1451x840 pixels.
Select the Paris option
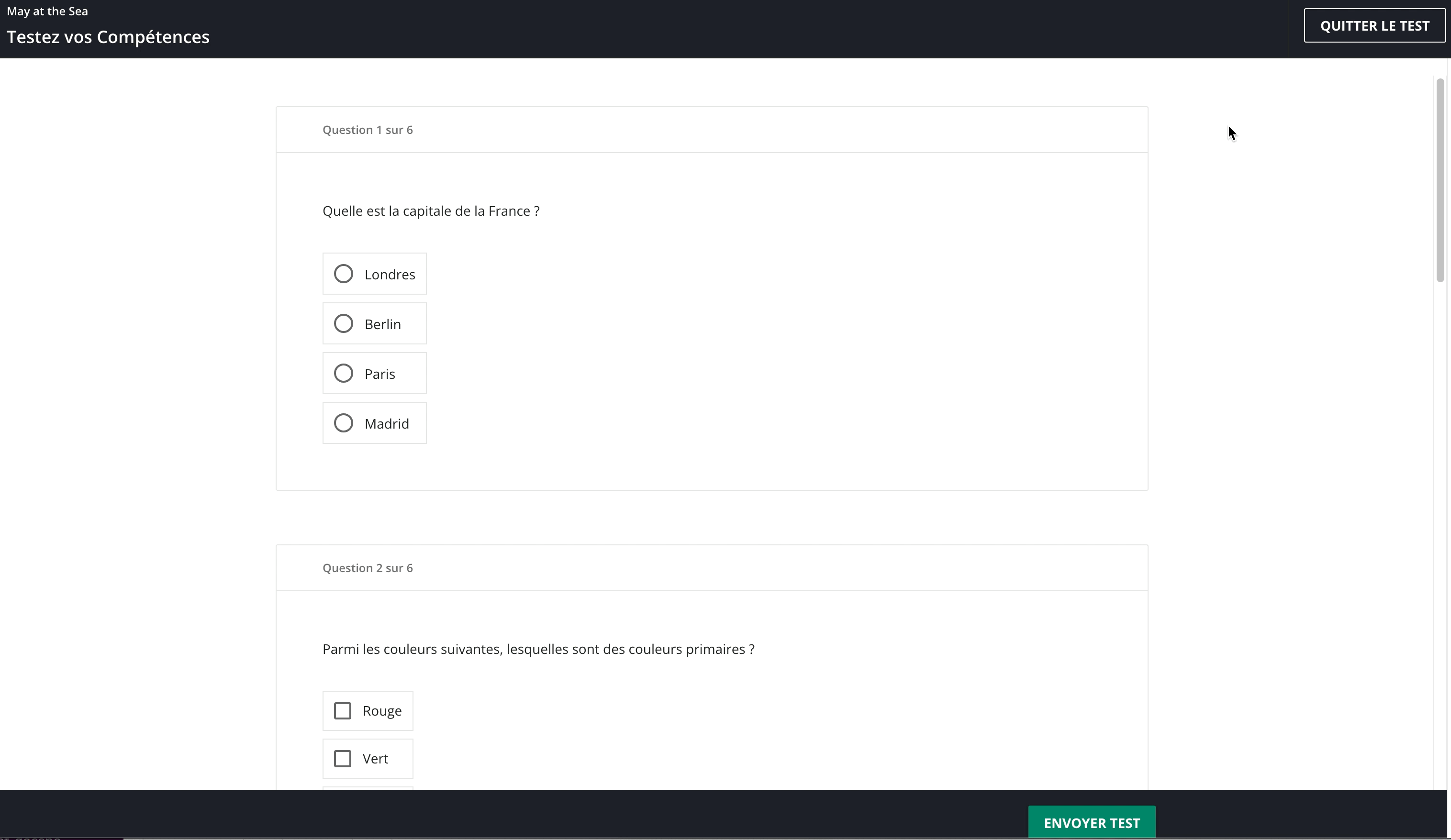343,373
